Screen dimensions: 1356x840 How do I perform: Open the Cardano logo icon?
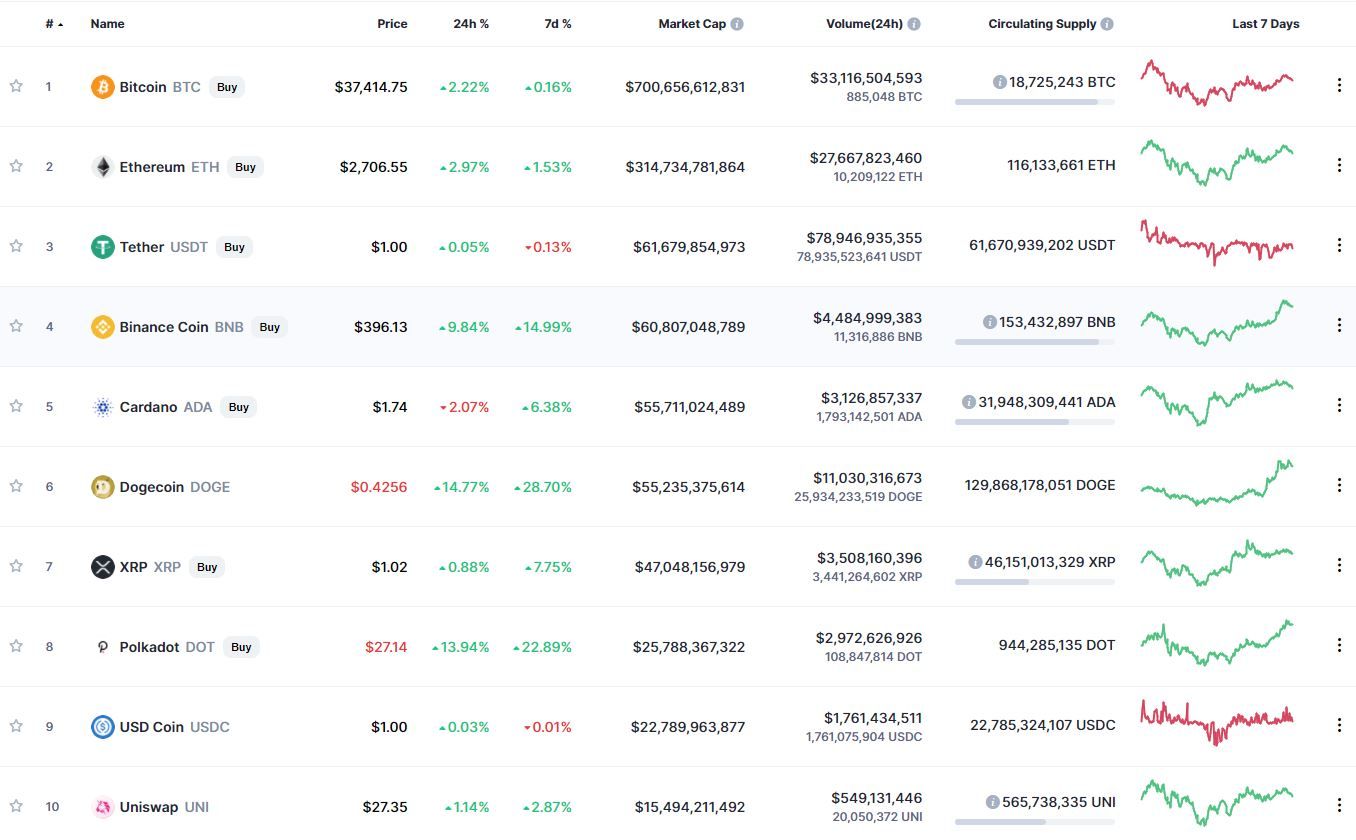(103, 407)
